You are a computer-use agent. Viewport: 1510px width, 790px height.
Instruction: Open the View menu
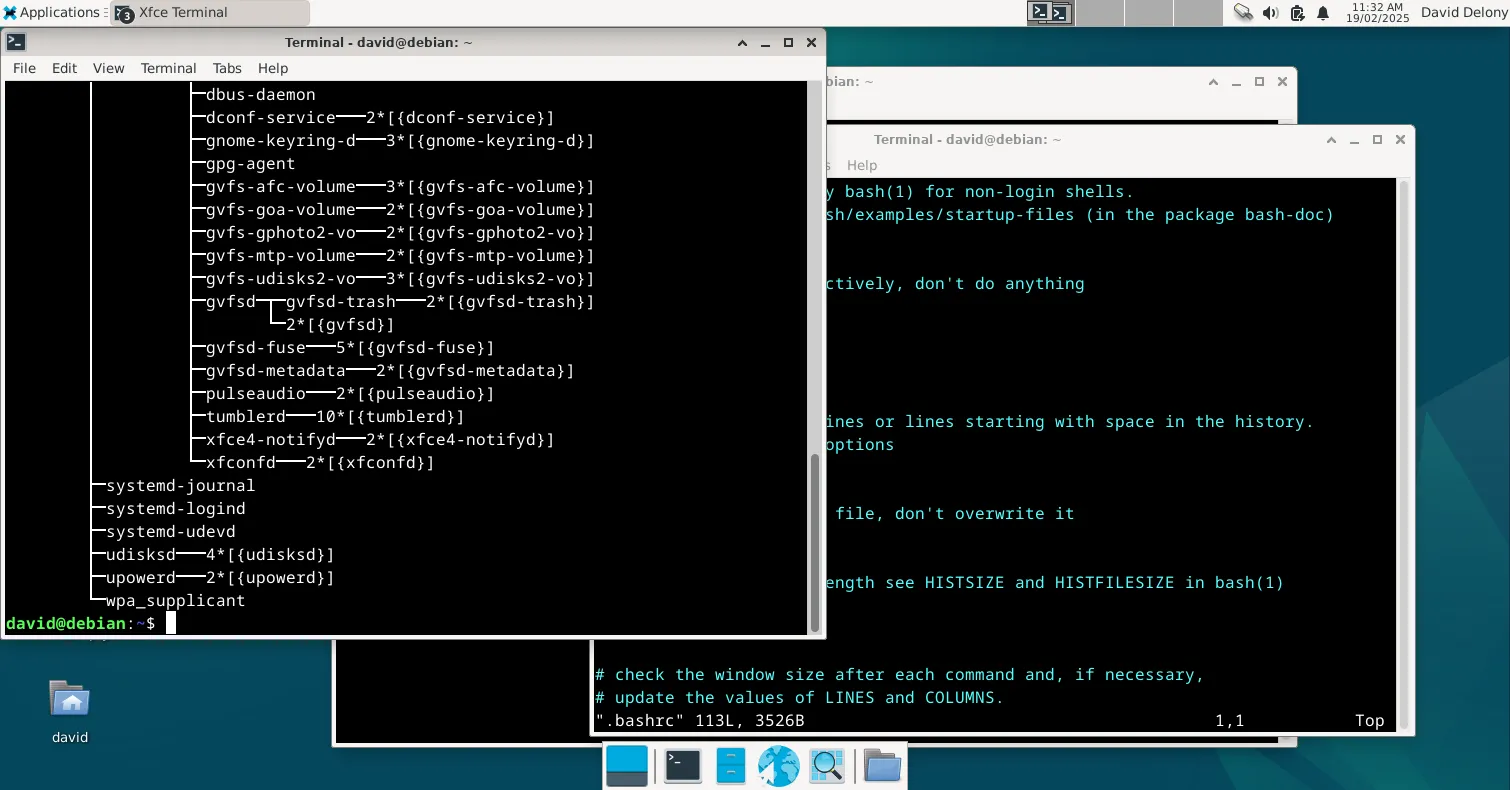point(108,68)
